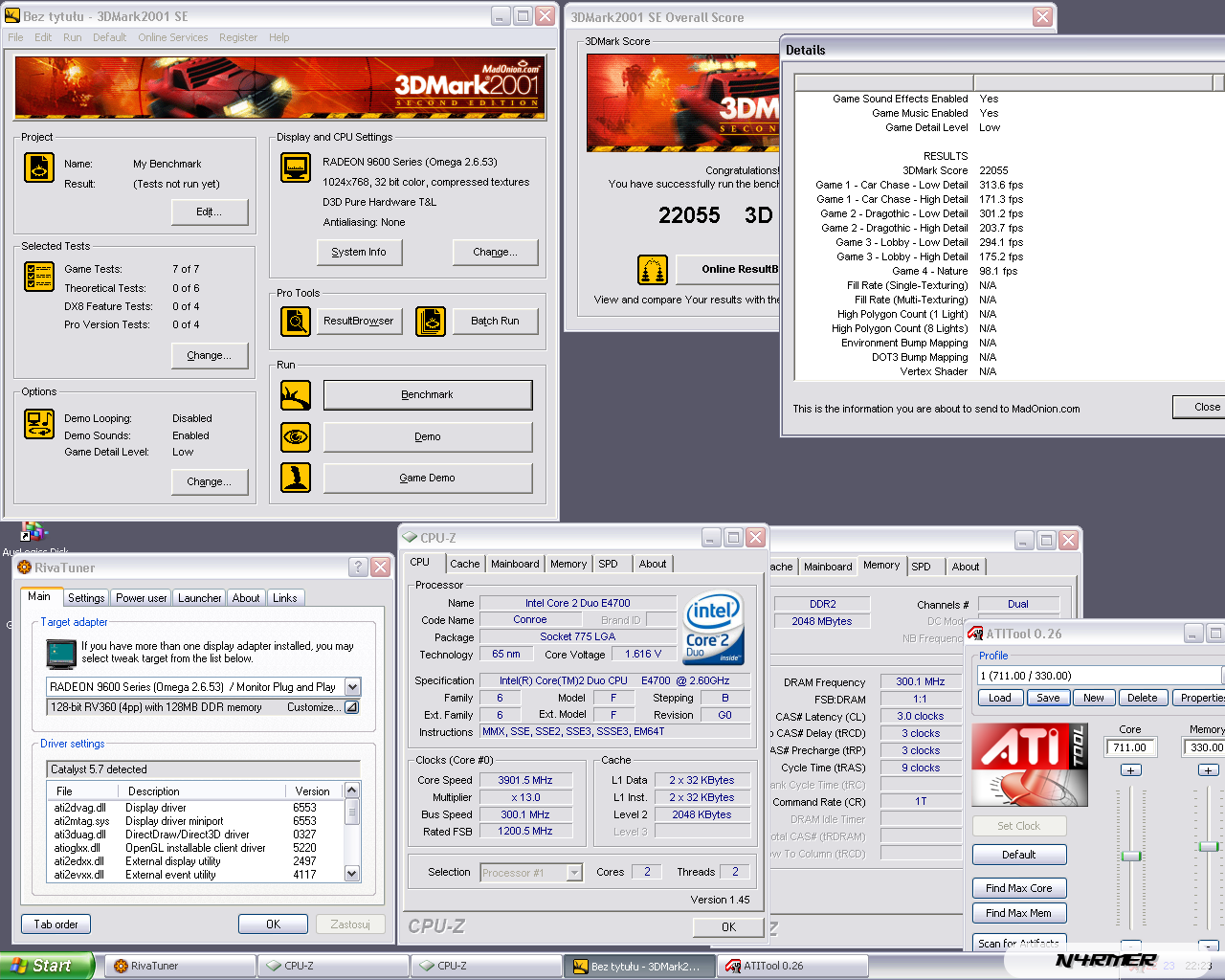Click the Change... button under Selected Tests

click(210, 356)
